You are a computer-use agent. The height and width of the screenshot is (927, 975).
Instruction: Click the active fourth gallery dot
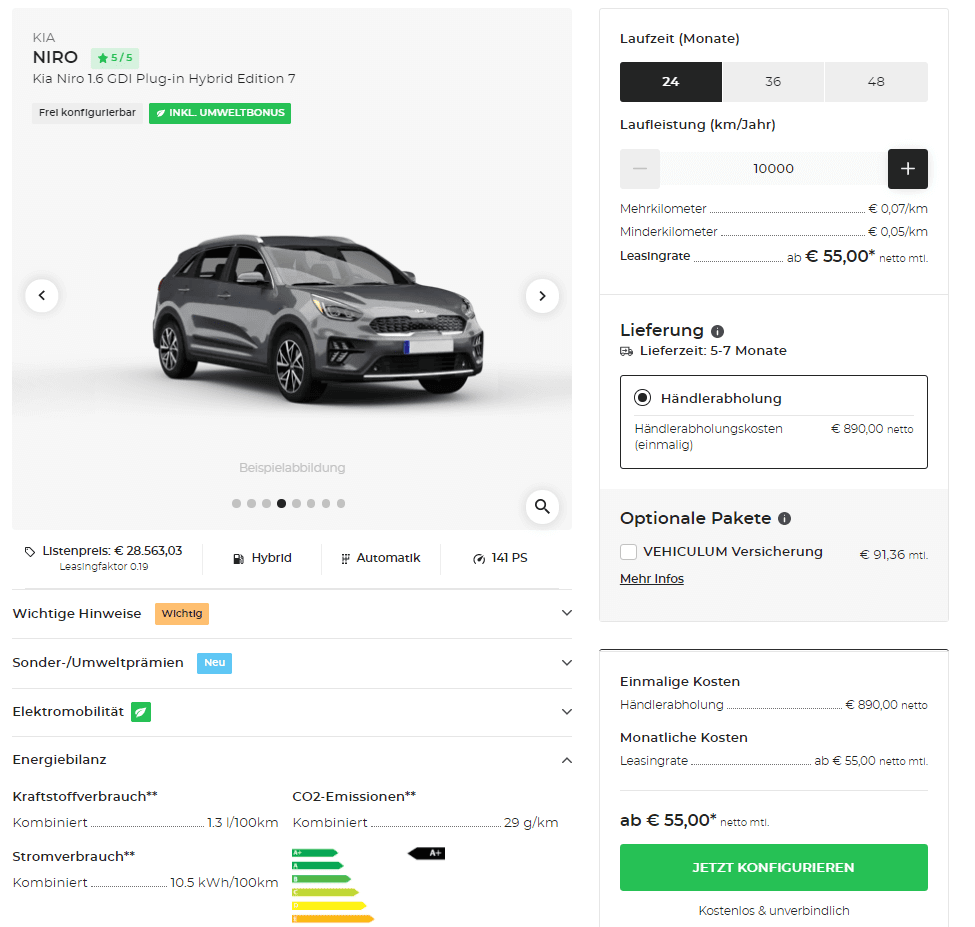[x=281, y=504]
